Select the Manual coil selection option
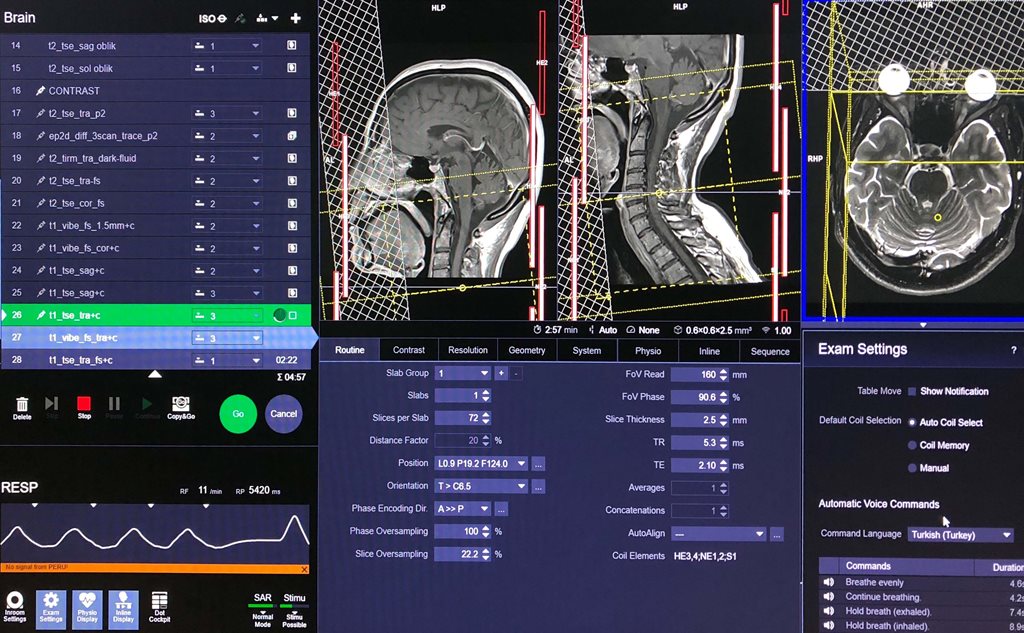The image size is (1024, 633). tap(911, 468)
